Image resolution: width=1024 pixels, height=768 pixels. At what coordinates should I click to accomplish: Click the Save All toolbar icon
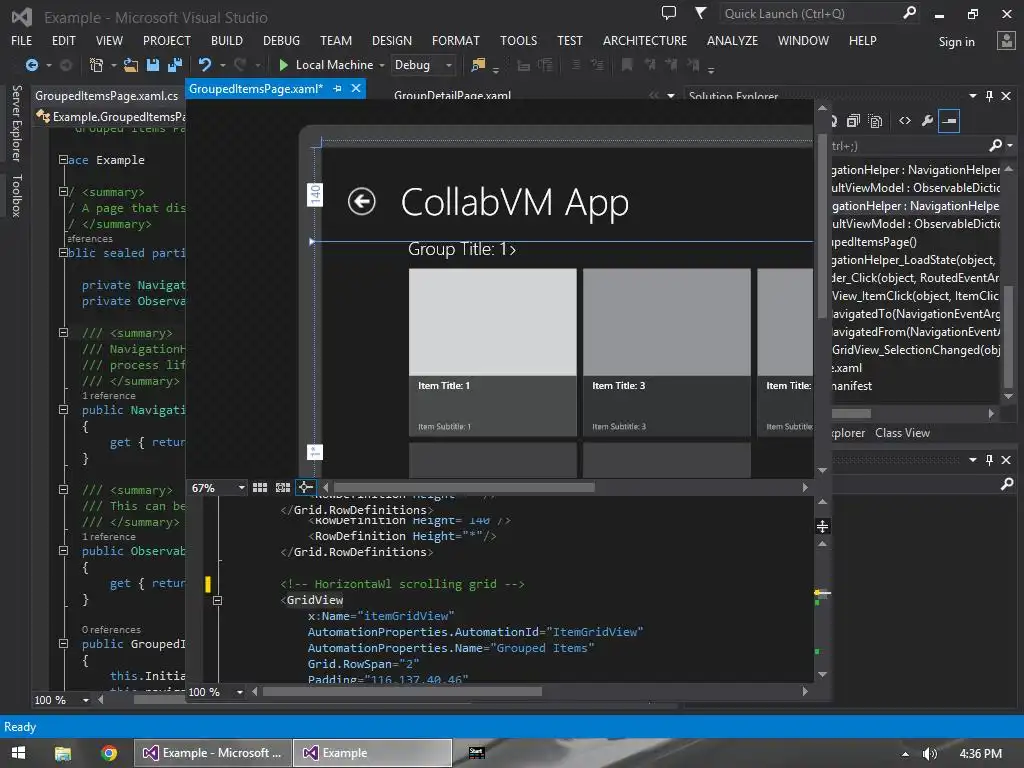coord(175,65)
